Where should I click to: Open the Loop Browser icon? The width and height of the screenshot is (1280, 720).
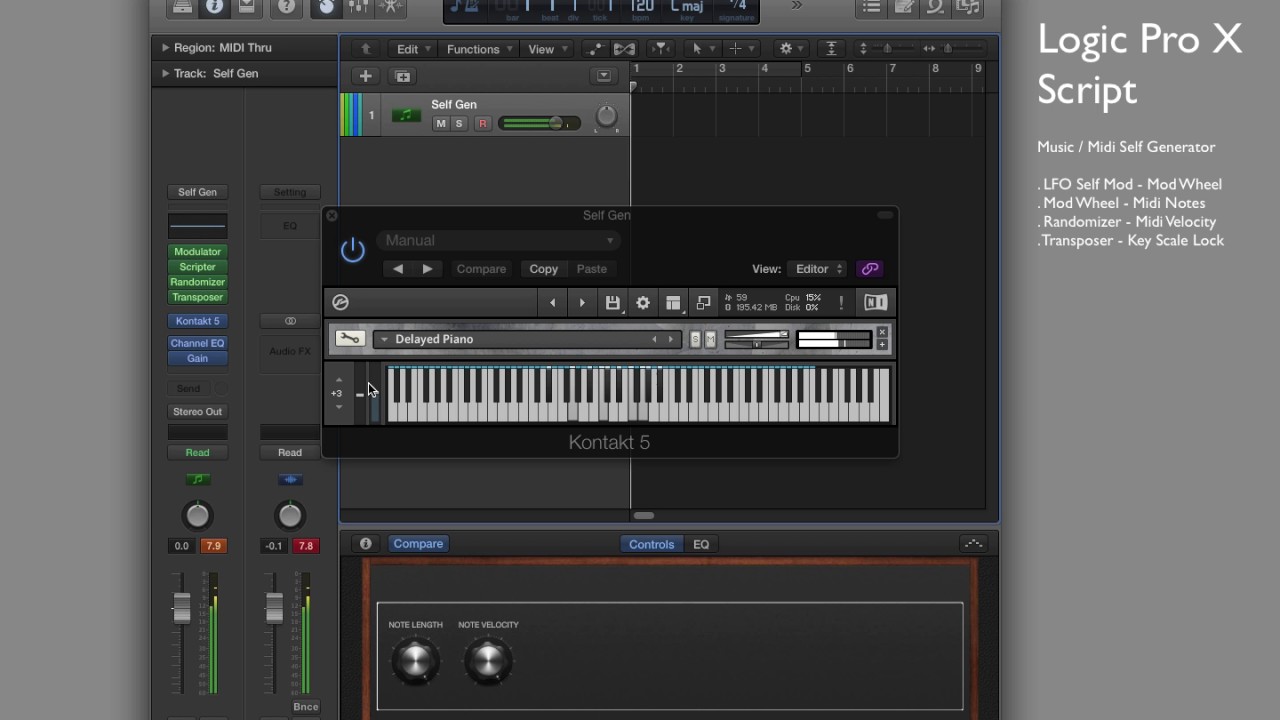[x=935, y=7]
